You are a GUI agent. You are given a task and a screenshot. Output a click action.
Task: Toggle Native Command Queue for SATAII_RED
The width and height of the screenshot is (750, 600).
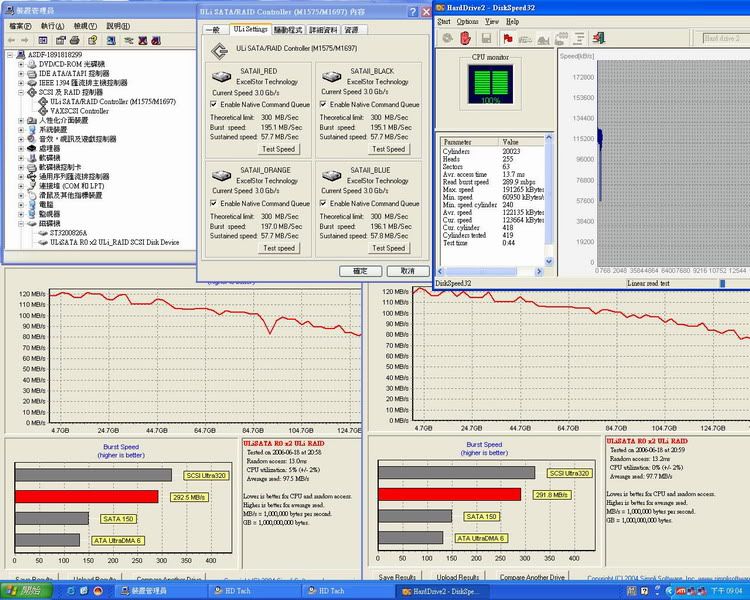point(213,104)
